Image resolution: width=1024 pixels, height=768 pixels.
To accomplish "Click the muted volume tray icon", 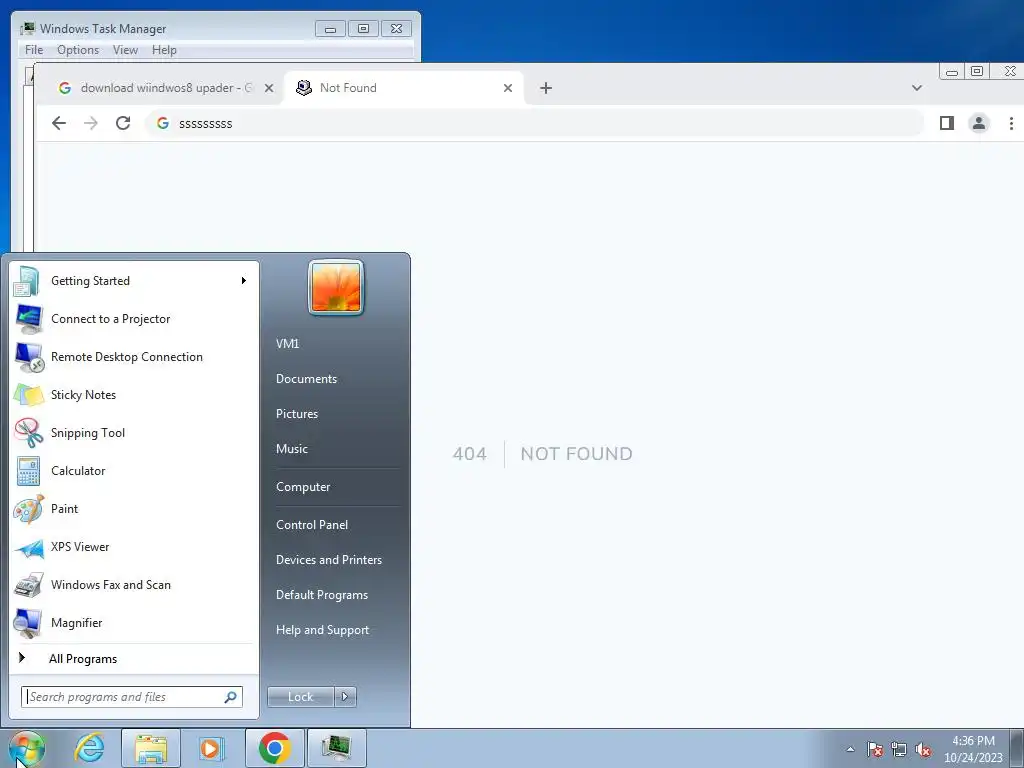I will [x=923, y=749].
